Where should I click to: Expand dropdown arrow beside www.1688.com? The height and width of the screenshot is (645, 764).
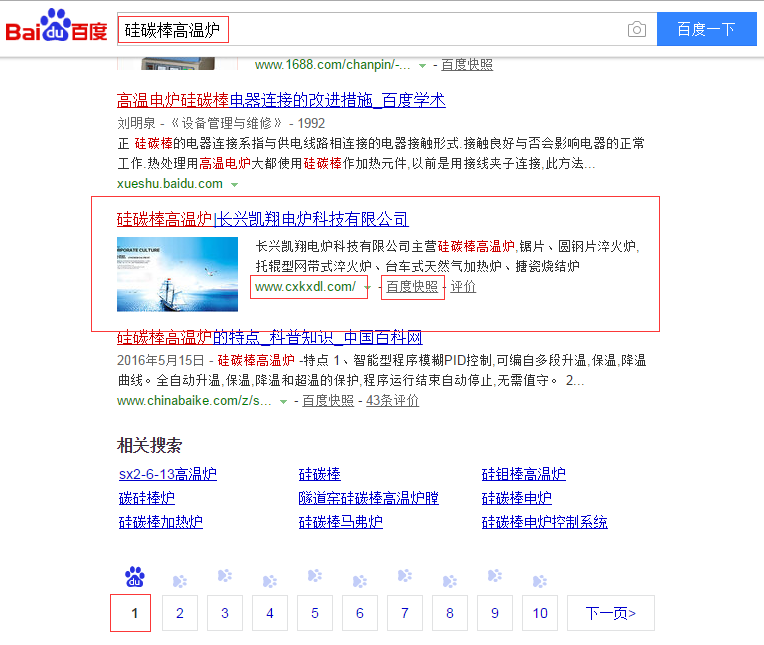422,65
